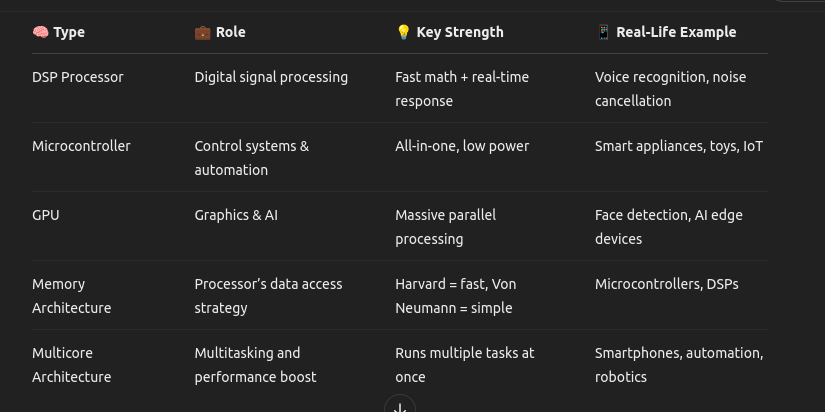Select the Key Strength column header

[460, 32]
